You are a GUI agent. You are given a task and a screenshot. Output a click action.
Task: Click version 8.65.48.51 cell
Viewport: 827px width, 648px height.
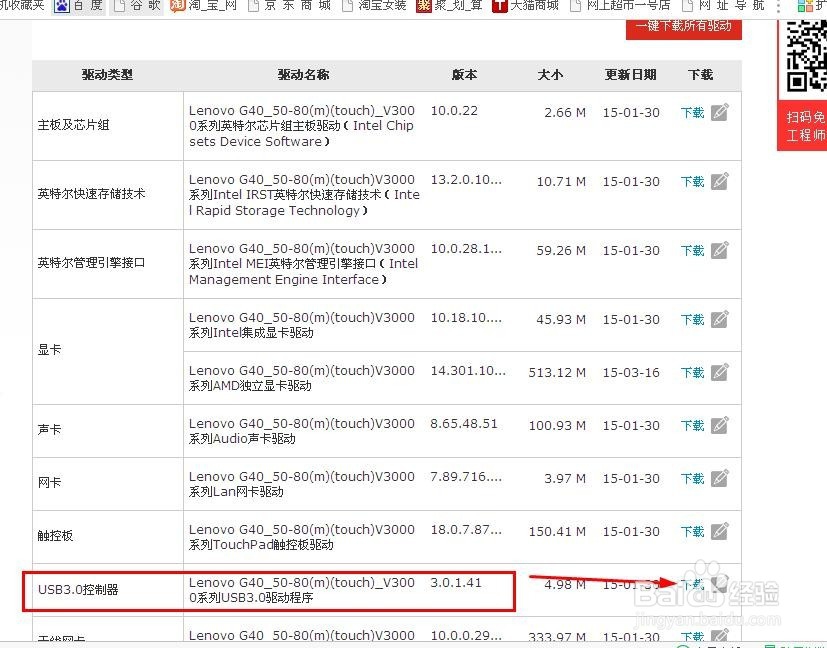tap(464, 424)
